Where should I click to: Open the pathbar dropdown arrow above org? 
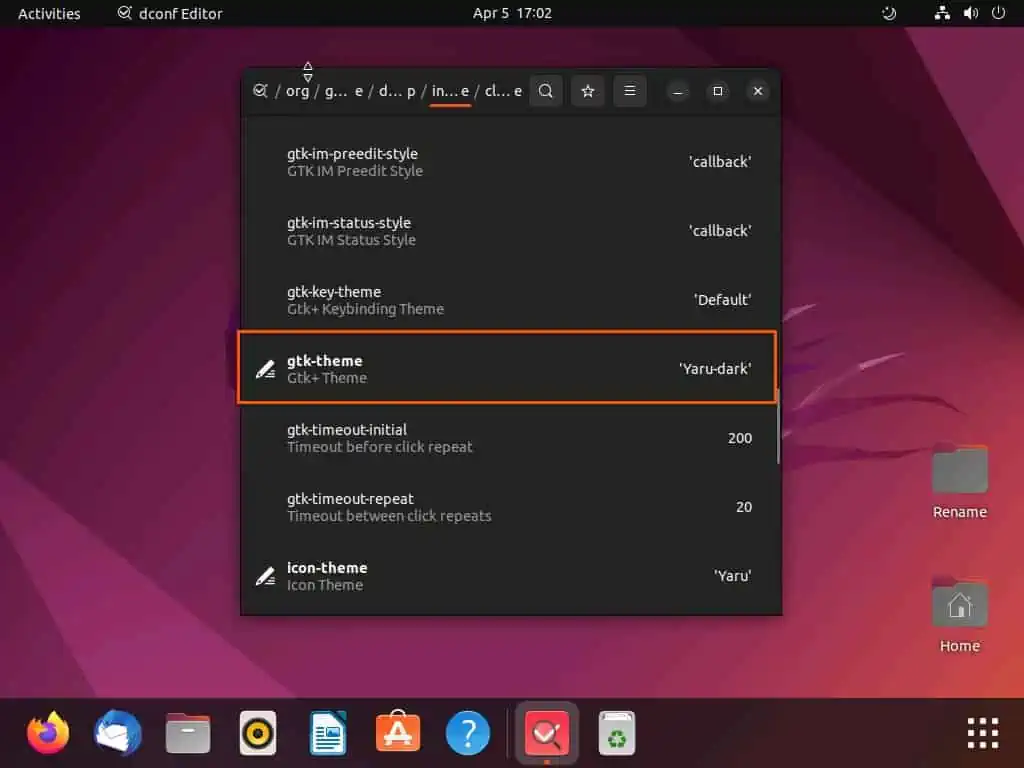tap(307, 70)
